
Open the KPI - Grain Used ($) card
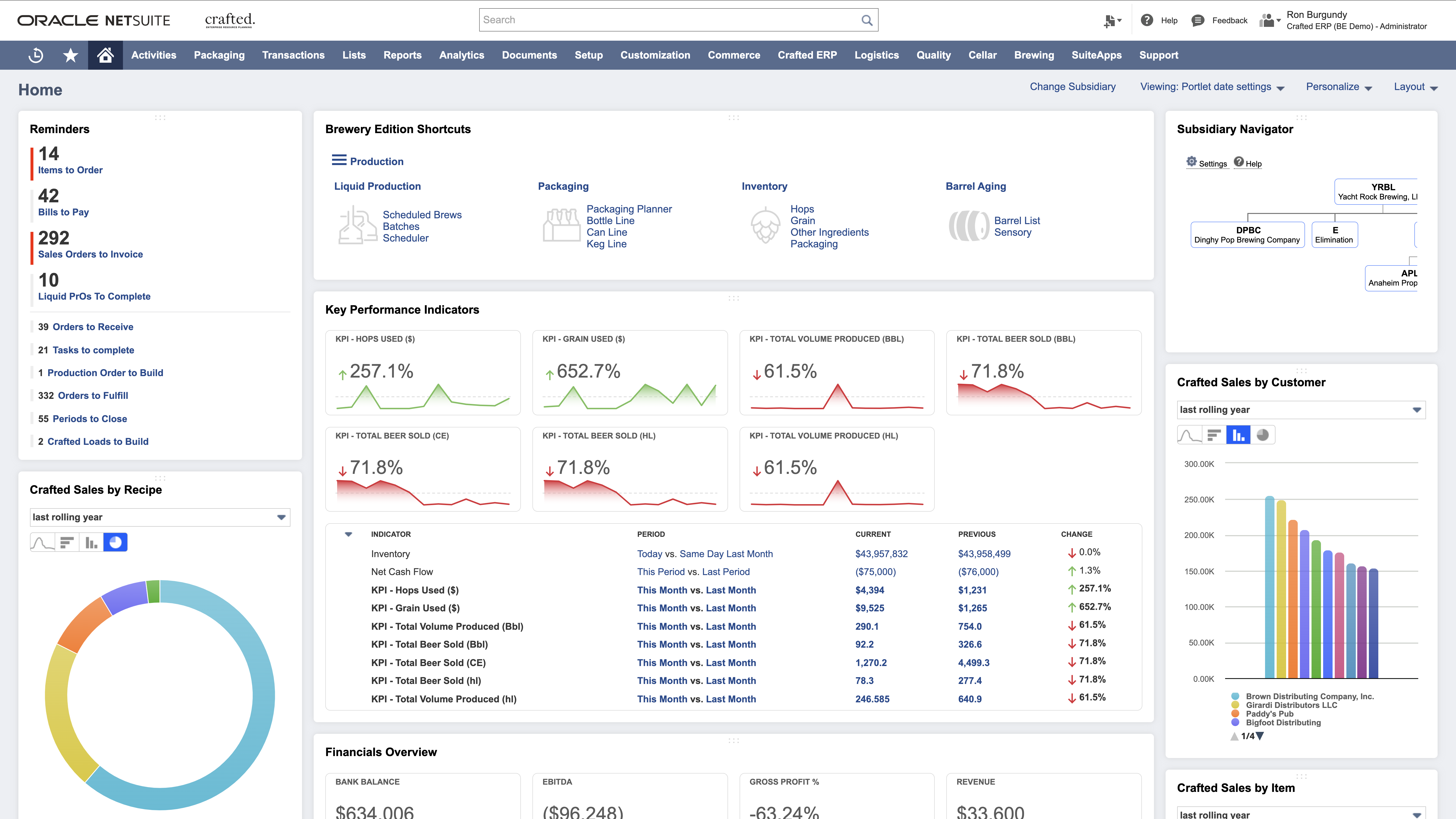click(630, 372)
